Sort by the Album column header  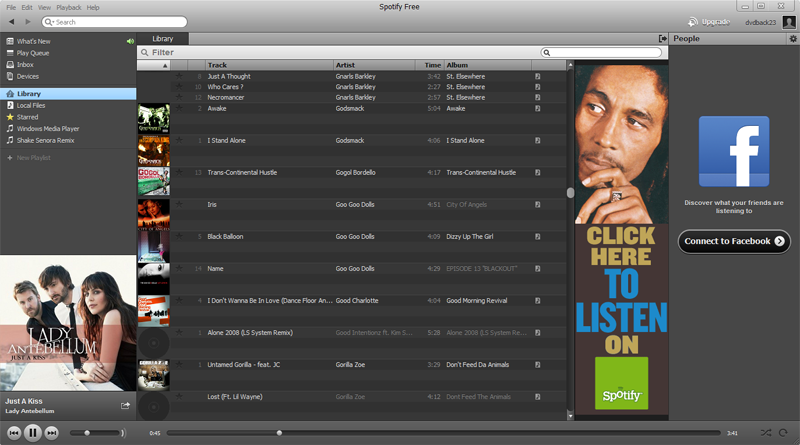(x=488, y=65)
